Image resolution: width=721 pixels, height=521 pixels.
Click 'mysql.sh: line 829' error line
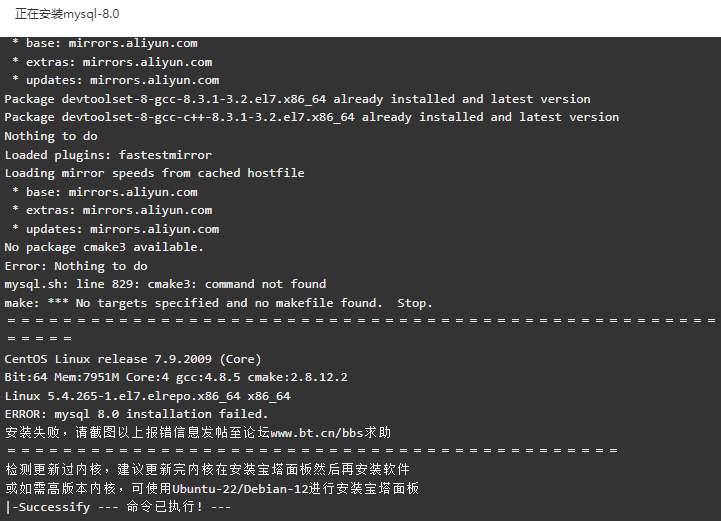(x=166, y=284)
